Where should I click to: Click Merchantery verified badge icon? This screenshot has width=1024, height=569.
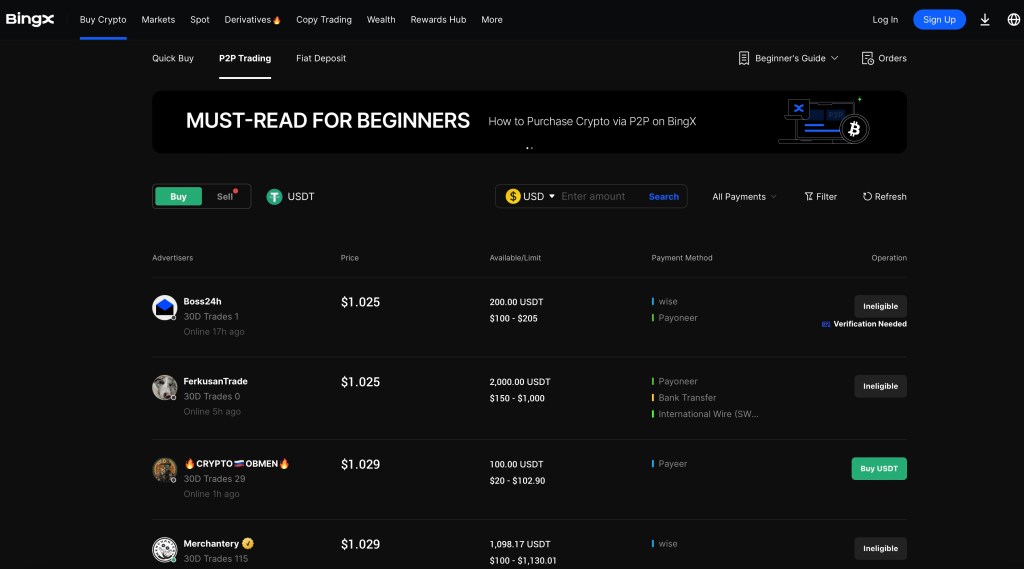[x=248, y=544]
